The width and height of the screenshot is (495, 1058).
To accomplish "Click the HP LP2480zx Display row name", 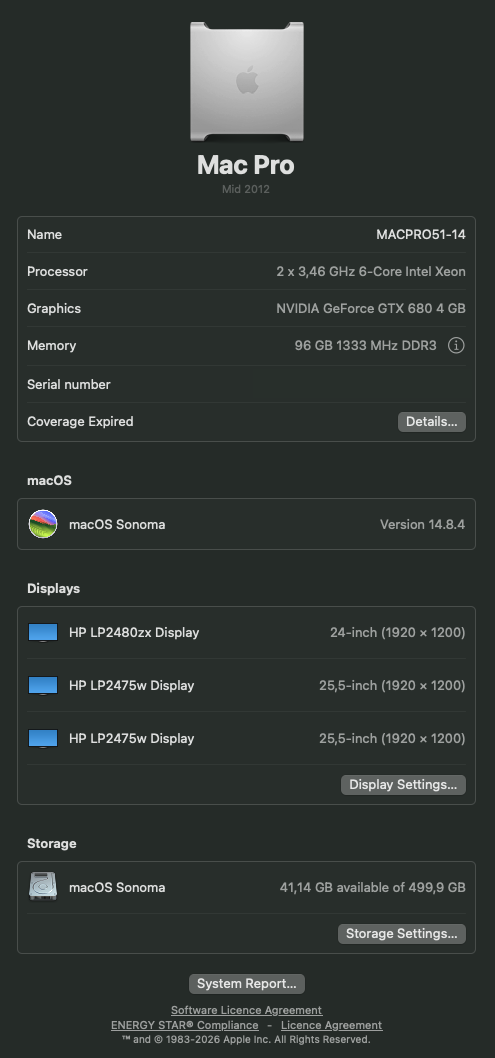I will [134, 633].
